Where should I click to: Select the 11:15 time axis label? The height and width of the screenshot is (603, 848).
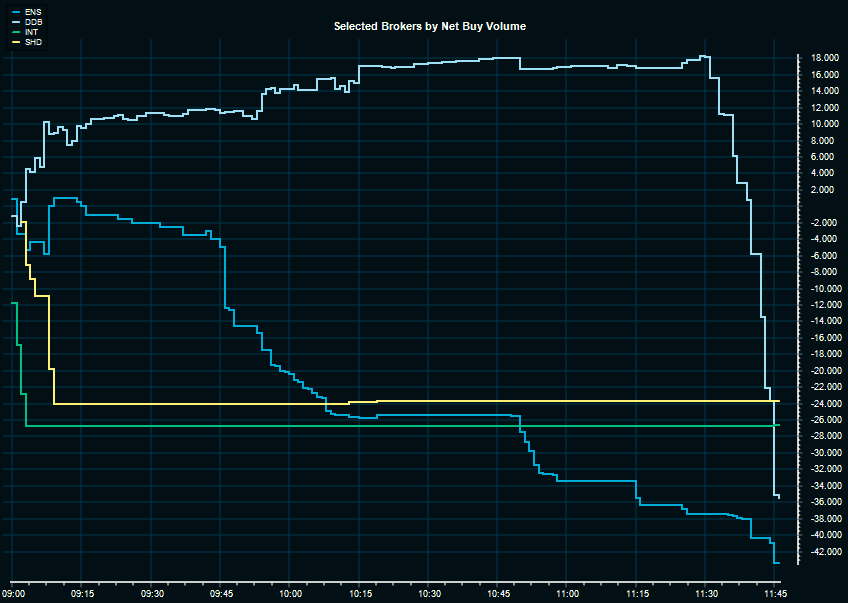(x=636, y=593)
